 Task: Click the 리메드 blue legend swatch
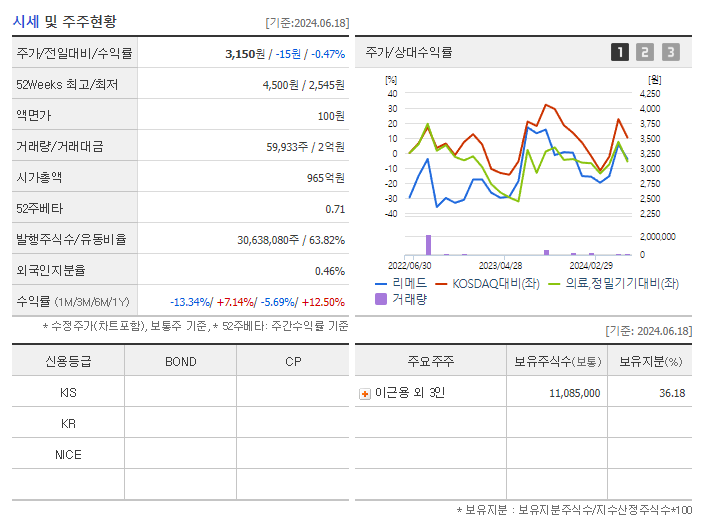click(381, 284)
